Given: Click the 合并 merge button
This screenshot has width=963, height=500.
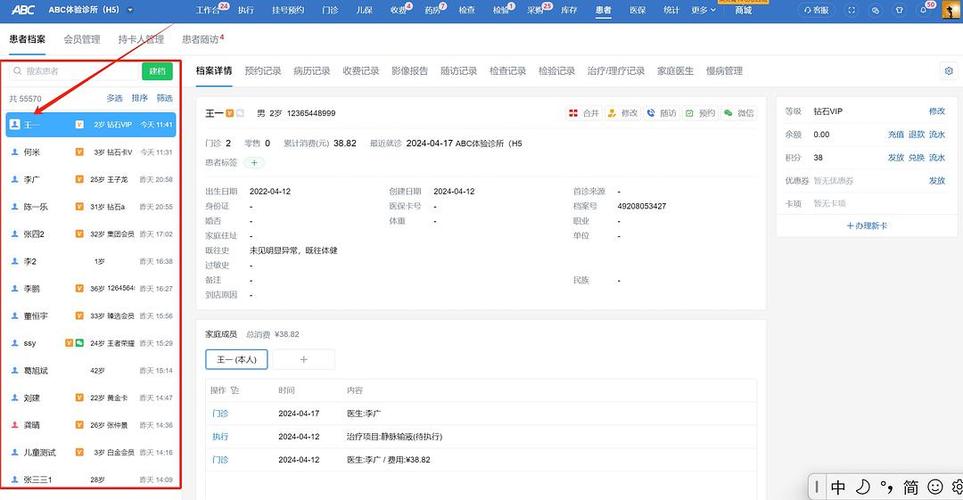Looking at the screenshot, I should point(583,113).
